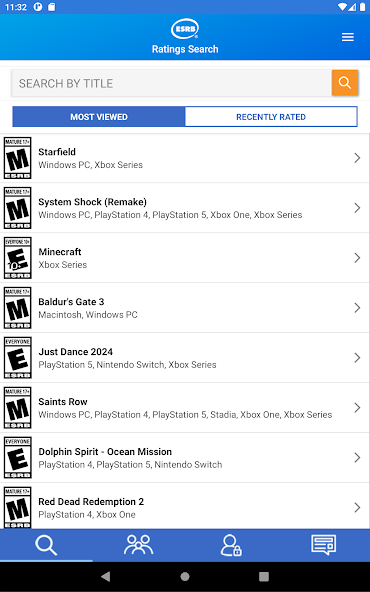Open the parental controls lock-person icon

(231, 545)
